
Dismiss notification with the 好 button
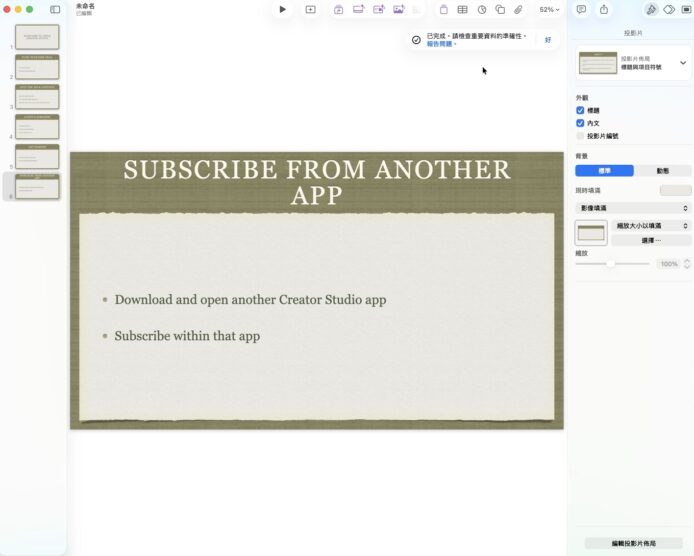(547, 40)
